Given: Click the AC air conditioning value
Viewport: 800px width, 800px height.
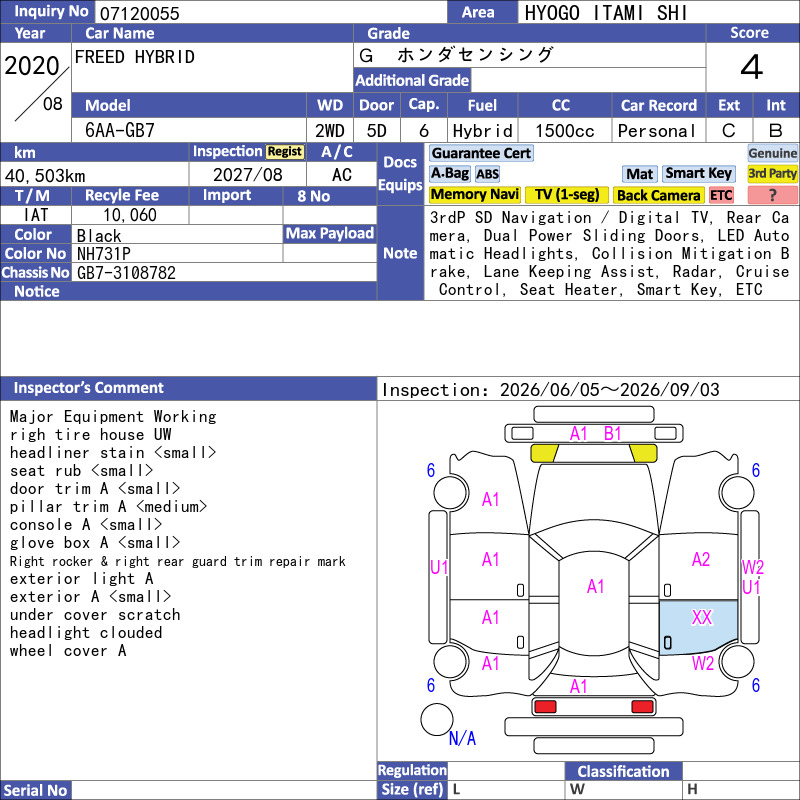Looking at the screenshot, I should [x=341, y=175].
